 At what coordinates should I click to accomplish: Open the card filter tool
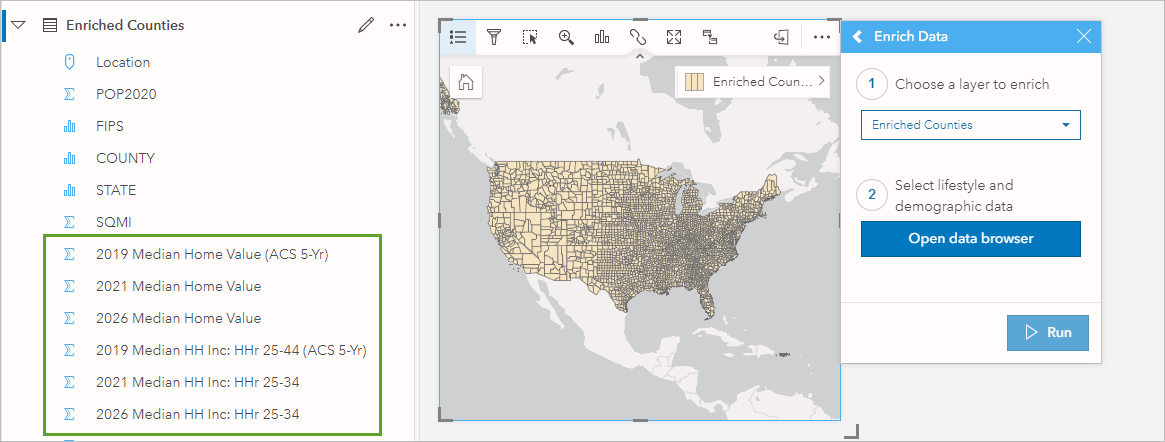493,37
